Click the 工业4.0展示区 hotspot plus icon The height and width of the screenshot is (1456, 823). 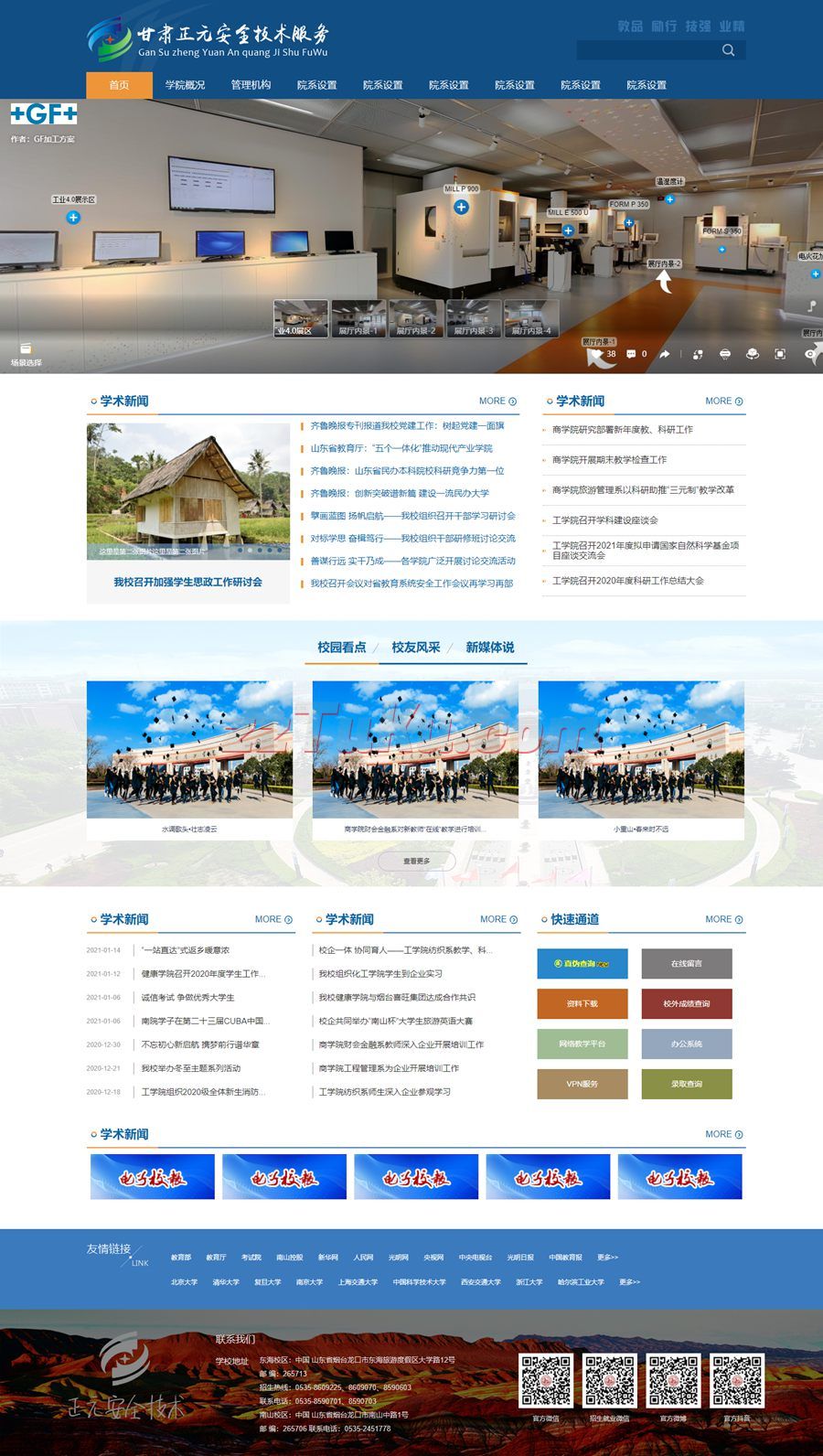(x=73, y=218)
